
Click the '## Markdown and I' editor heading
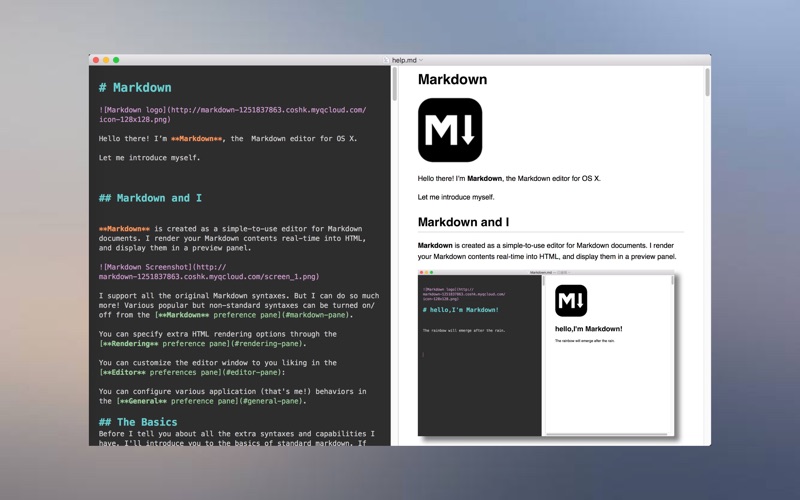click(x=150, y=198)
